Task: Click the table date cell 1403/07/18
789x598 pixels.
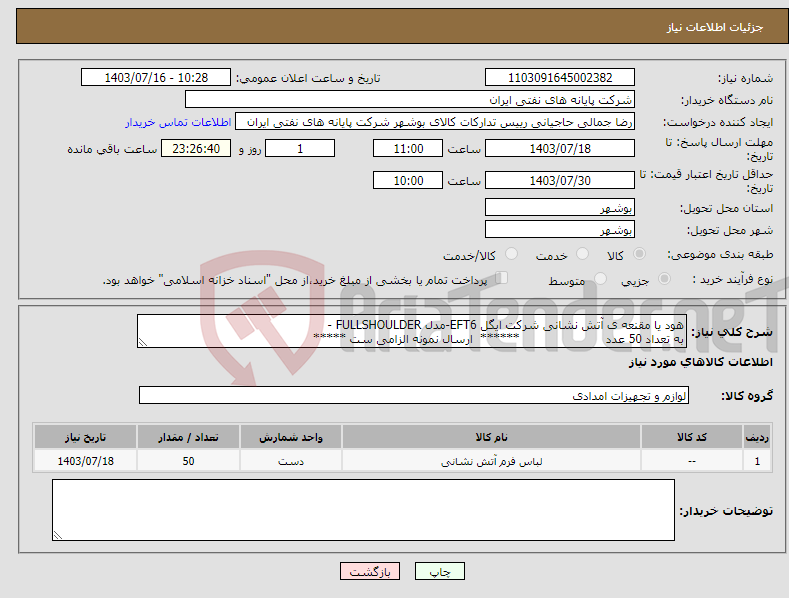Action: tap(86, 461)
